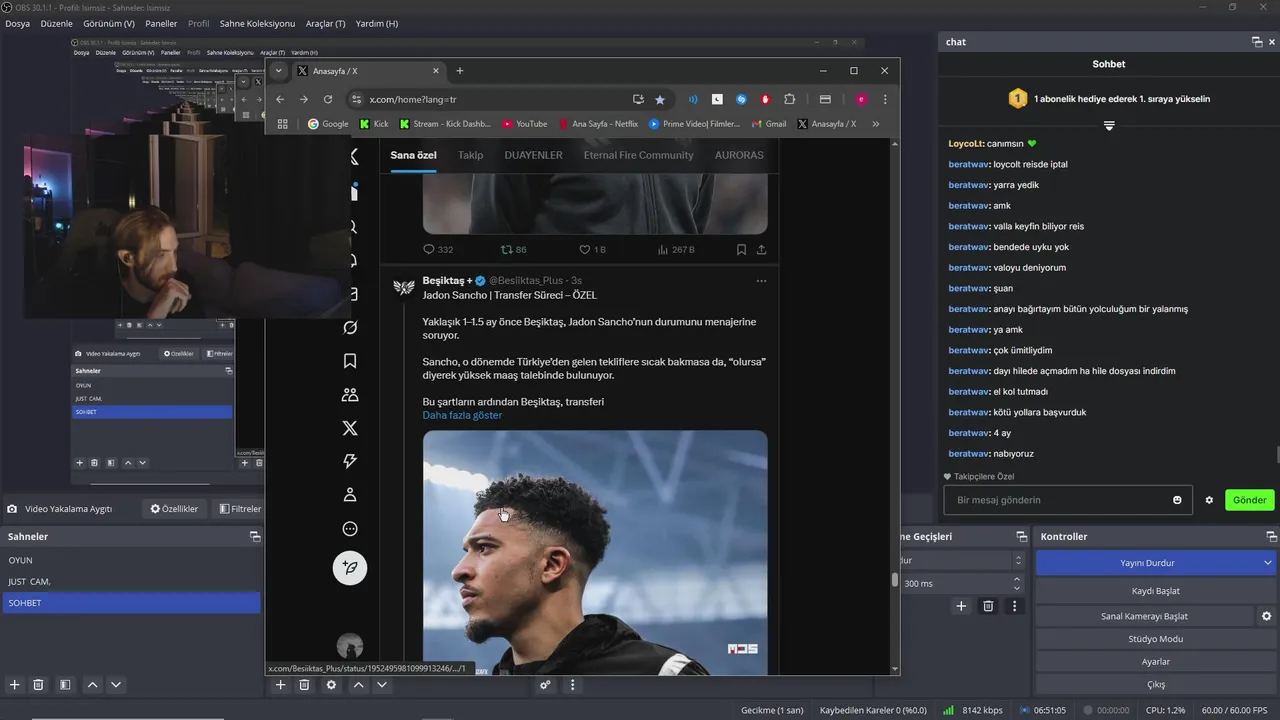Remove the scene transition with the trash icon

[988, 606]
